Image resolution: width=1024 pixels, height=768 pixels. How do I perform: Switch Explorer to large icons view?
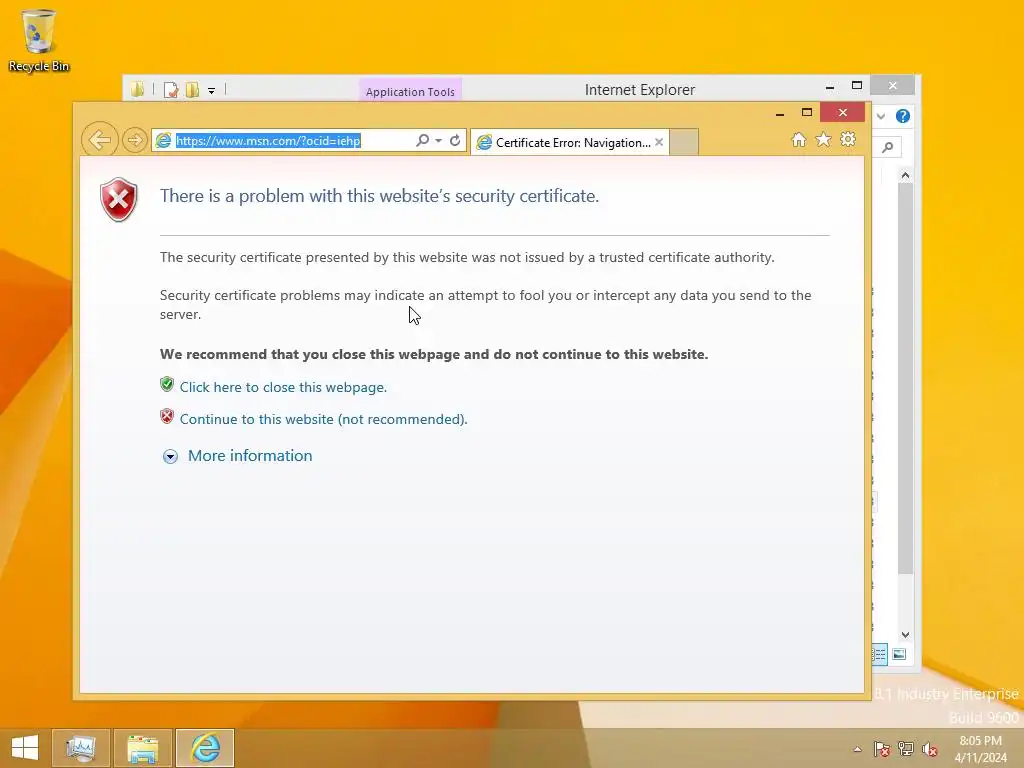[x=899, y=654]
